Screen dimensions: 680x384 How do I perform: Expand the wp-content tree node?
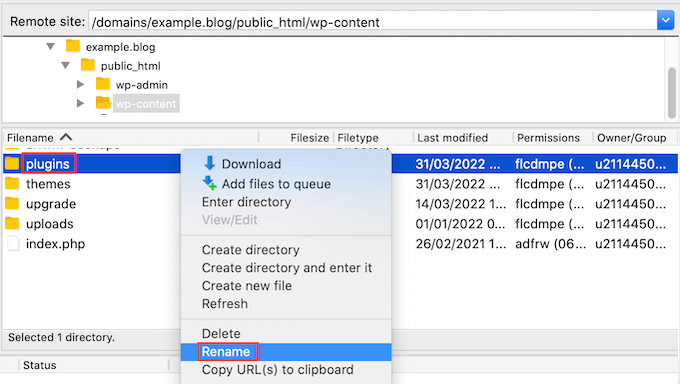pos(80,103)
